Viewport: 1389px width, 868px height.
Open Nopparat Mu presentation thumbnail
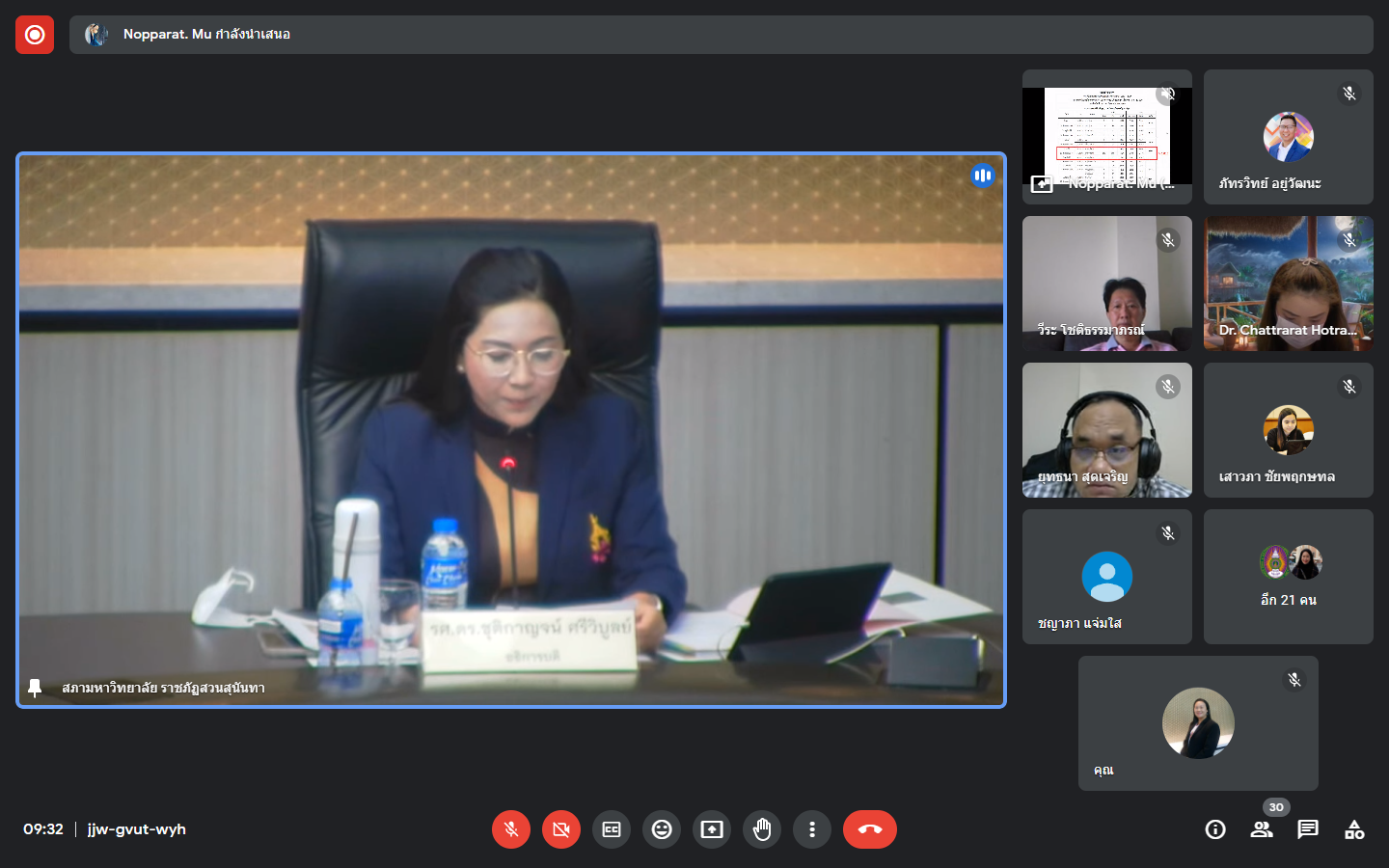click(1106, 137)
